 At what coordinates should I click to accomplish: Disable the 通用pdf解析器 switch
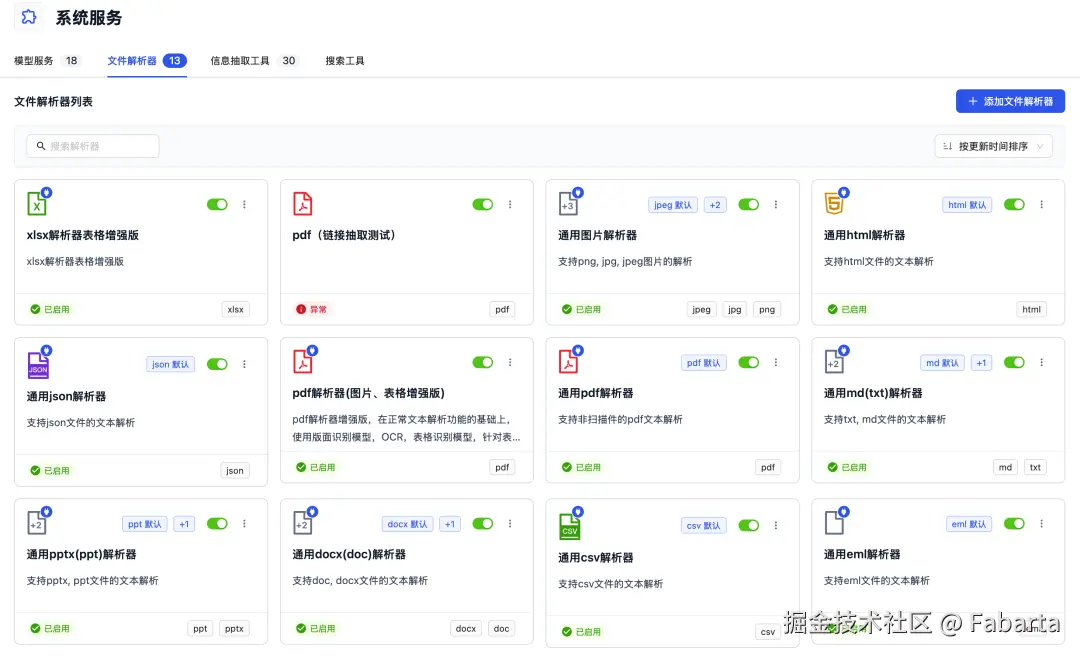(x=749, y=362)
